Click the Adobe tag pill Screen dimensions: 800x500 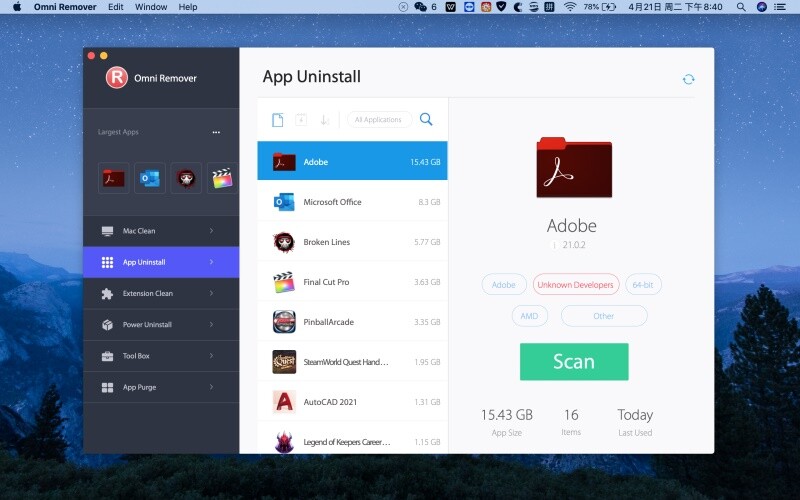[x=504, y=285]
